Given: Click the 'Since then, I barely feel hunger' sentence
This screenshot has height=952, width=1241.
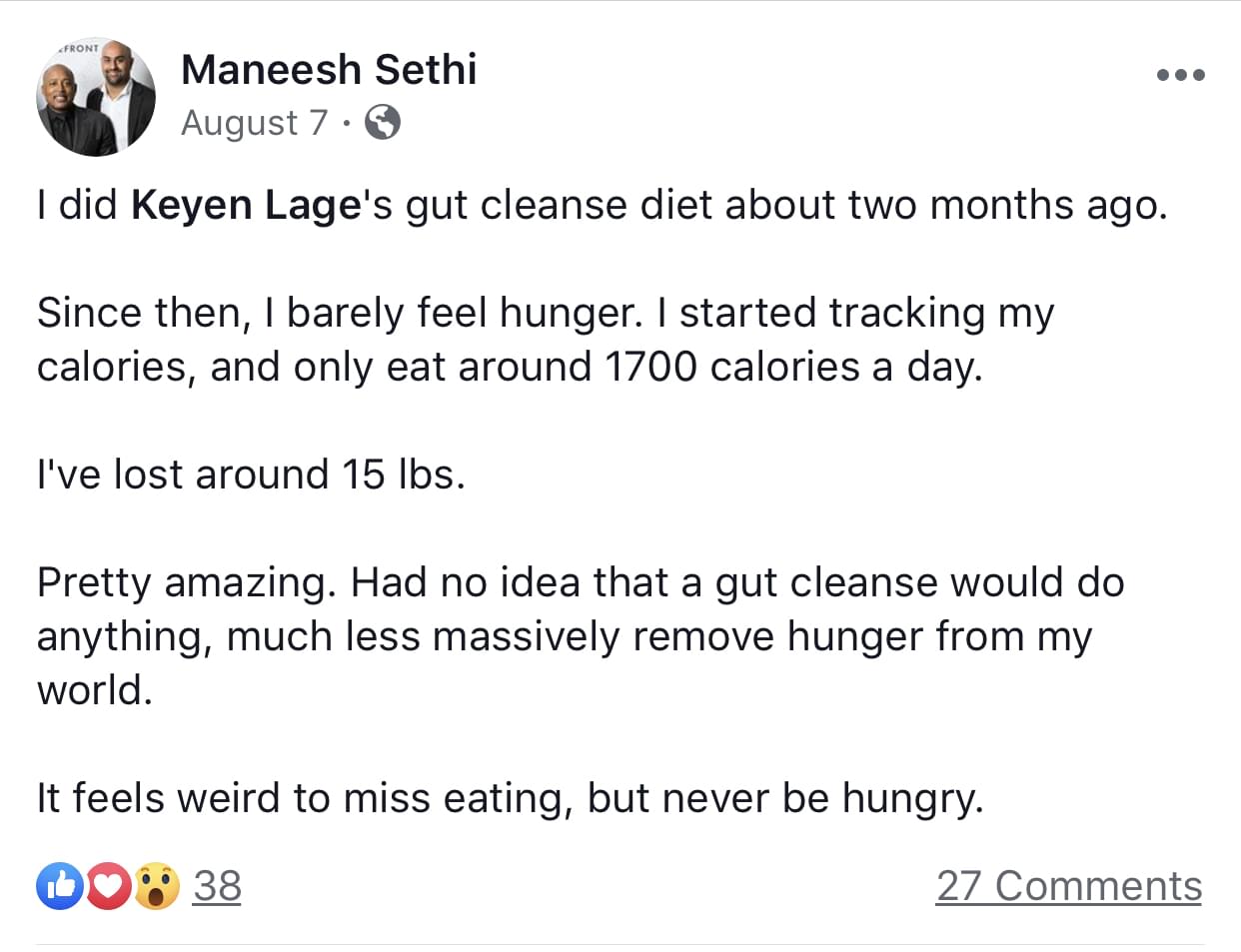Looking at the screenshot, I should (340, 313).
